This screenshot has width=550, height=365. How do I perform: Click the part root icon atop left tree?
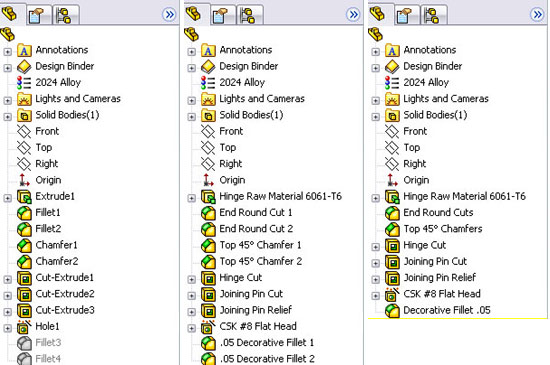(7, 34)
